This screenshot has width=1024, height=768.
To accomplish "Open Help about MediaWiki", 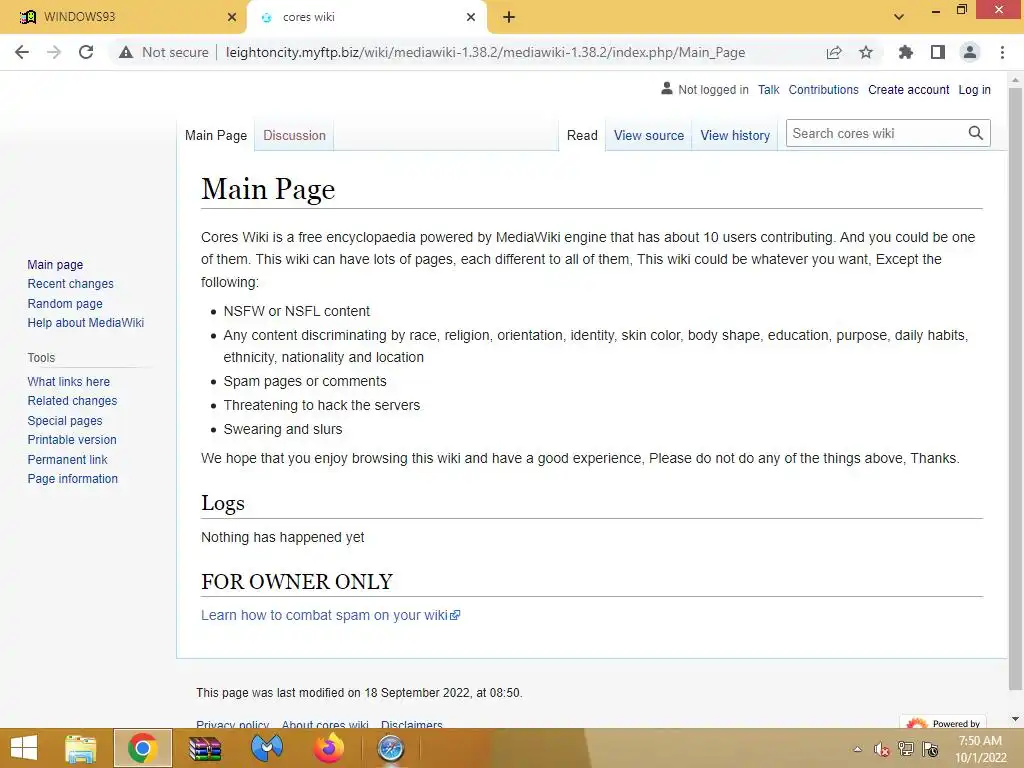I will tap(86, 323).
